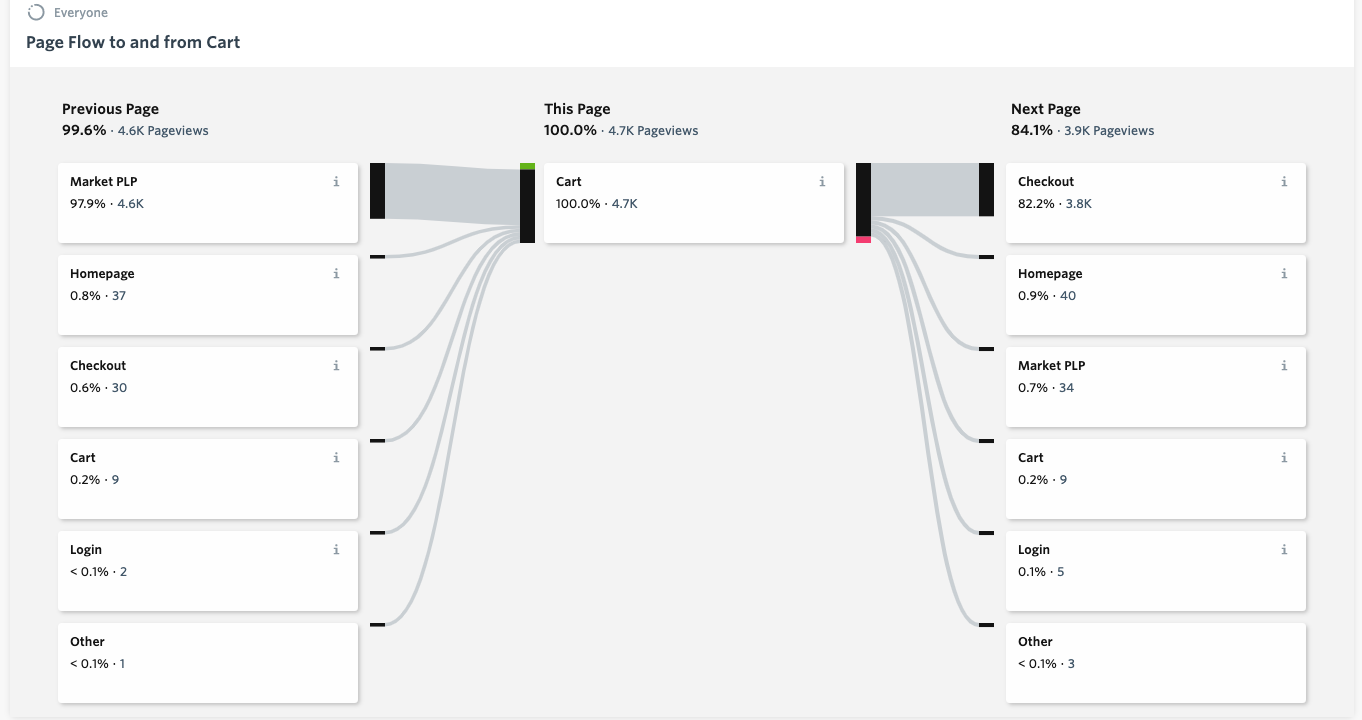
Task: Open next page Other card
Action: tap(1156, 663)
